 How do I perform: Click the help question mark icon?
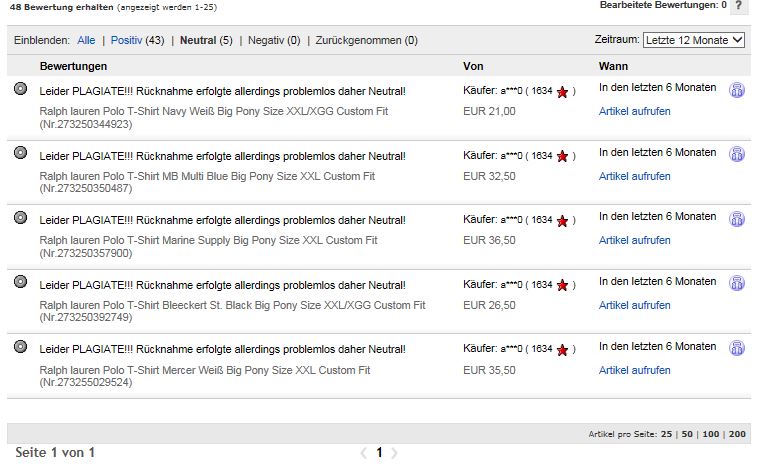point(738,6)
